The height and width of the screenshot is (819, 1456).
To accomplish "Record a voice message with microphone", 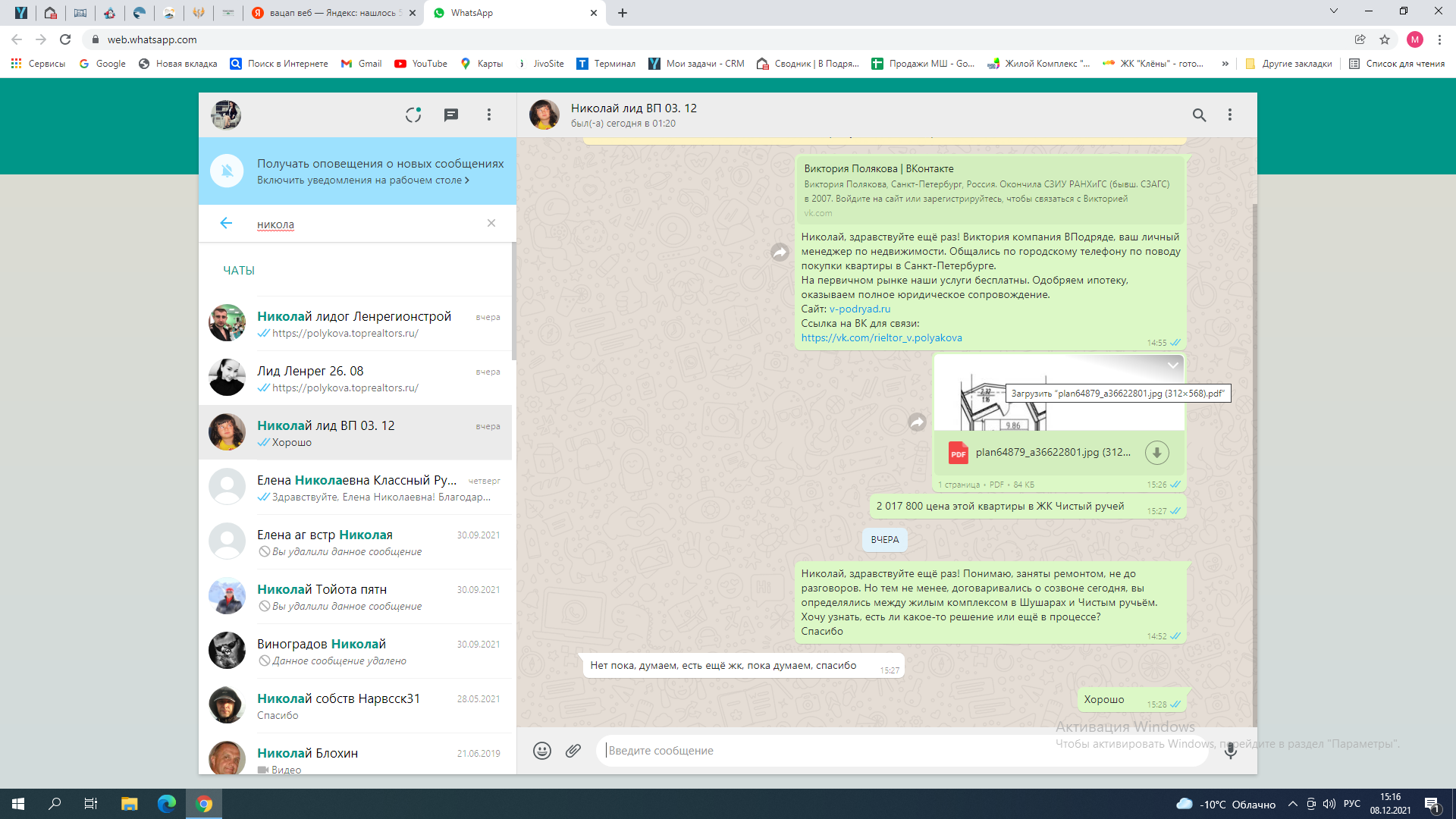I will coord(1230,751).
